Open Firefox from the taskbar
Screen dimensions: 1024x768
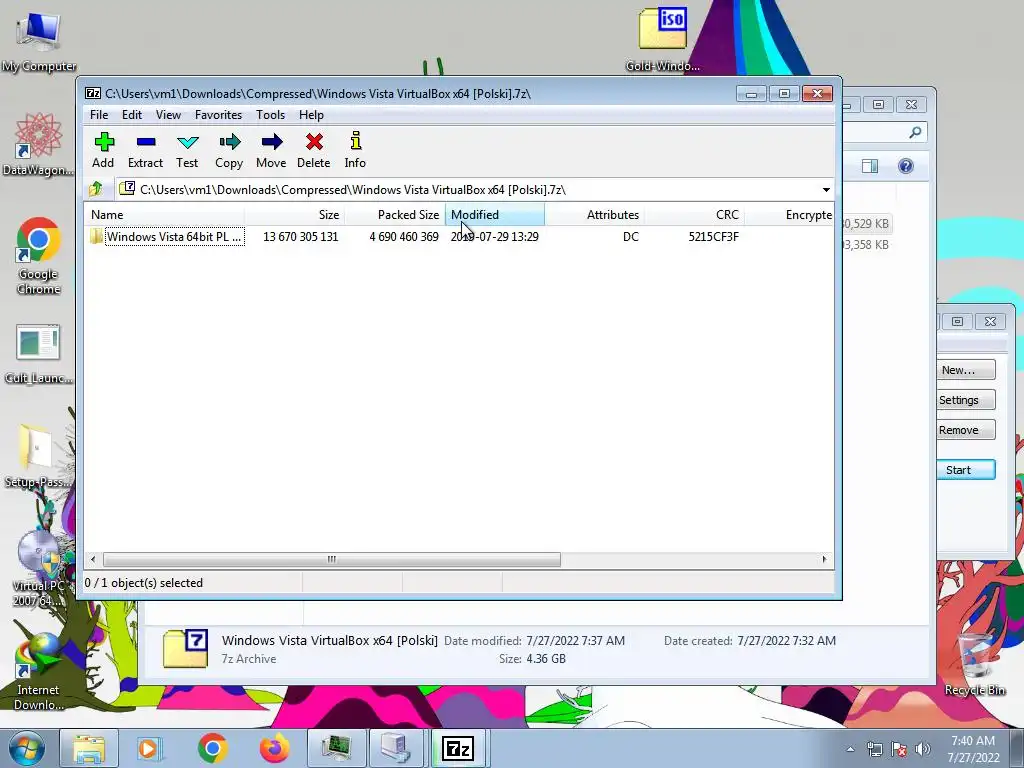click(274, 748)
